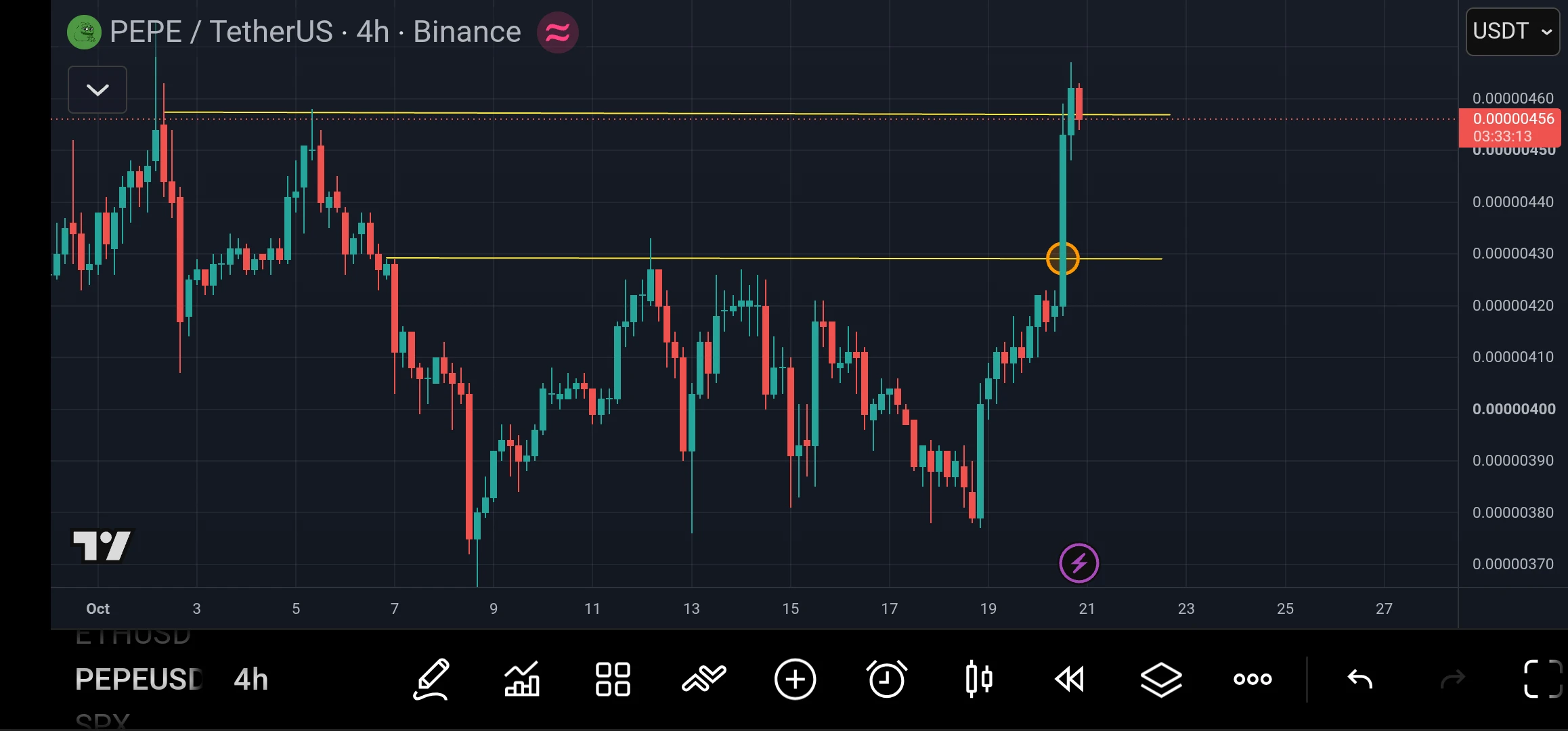Tap the 0.00000460 price axis label

point(1512,98)
